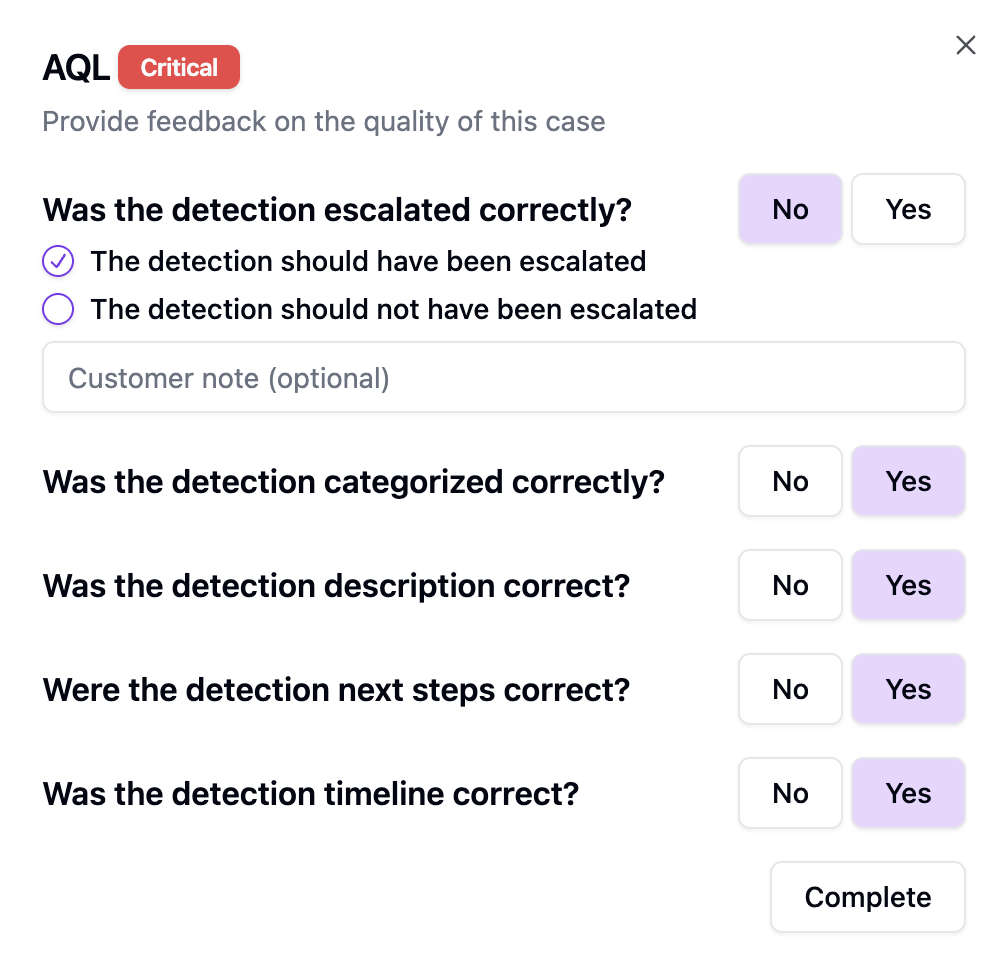
Task: Select 'The detection should not have been escalated'
Action: pos(393,309)
